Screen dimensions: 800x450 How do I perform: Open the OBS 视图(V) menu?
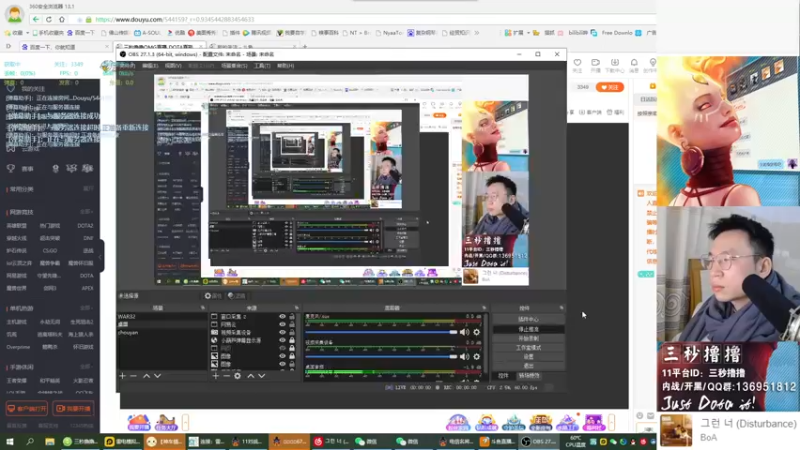[173, 66]
